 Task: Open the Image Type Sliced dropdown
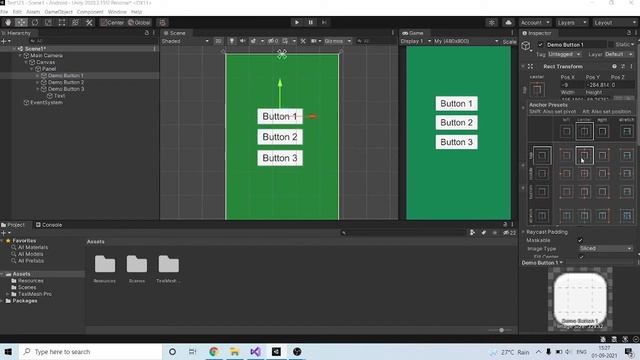pyautogui.click(x=606, y=248)
